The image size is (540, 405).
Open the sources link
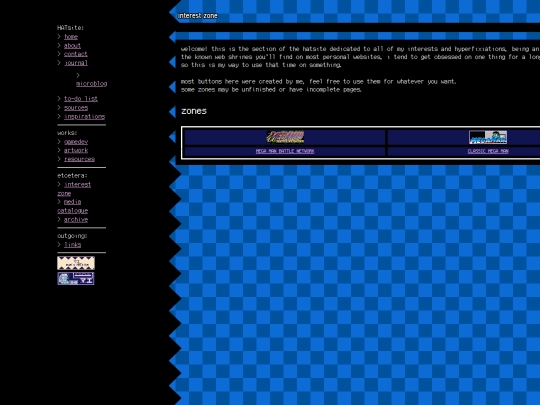pos(76,107)
